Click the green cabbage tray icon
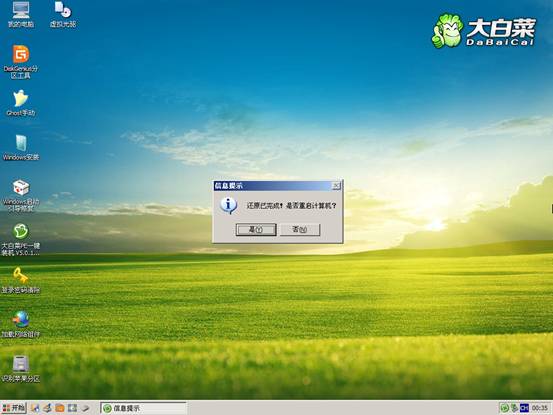The height and width of the screenshot is (415, 553). [x=505, y=408]
